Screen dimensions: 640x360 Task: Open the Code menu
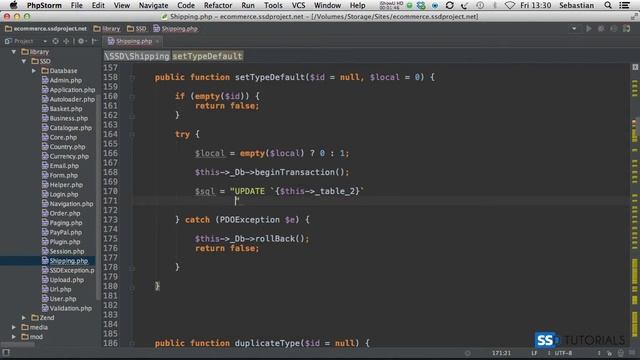(x=186, y=5)
